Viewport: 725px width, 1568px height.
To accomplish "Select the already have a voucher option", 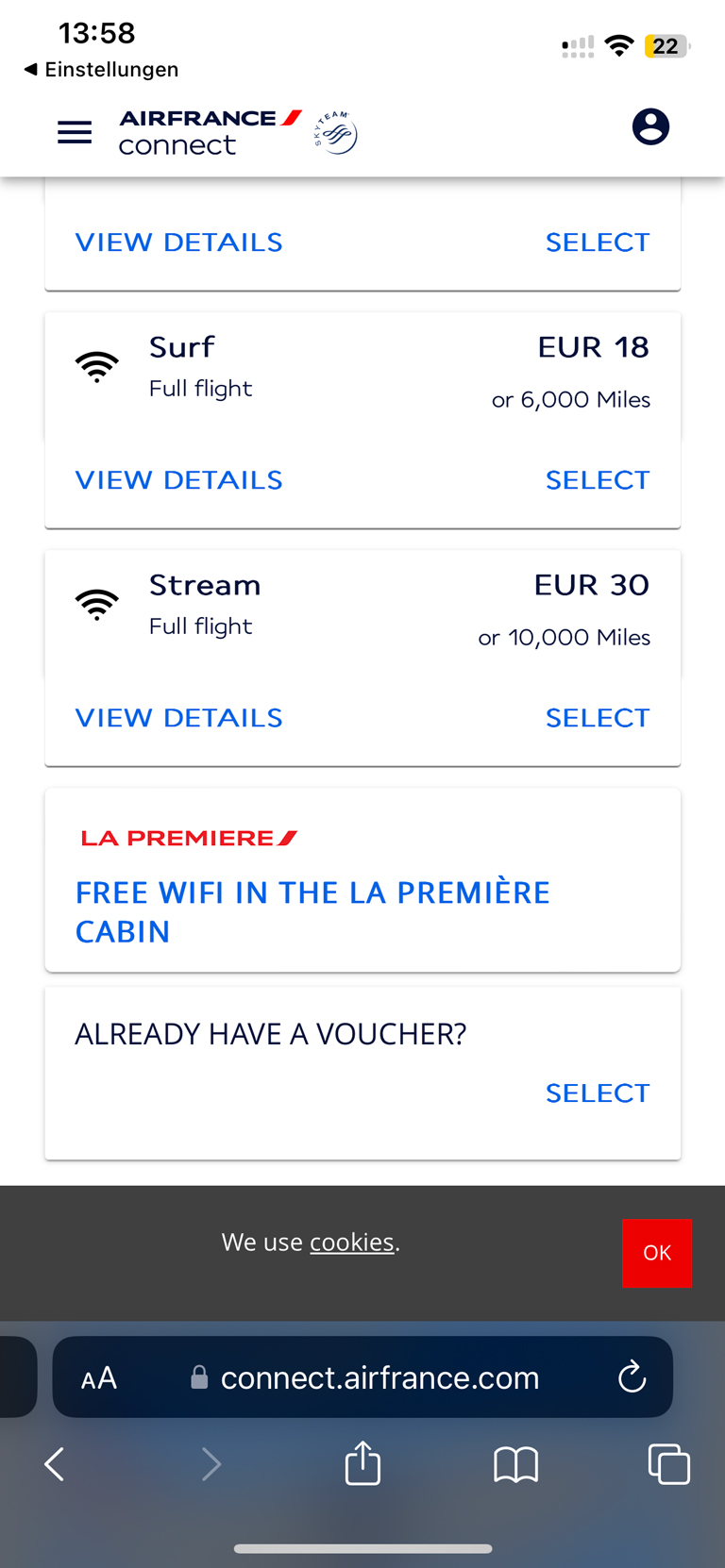I will click(x=598, y=1093).
